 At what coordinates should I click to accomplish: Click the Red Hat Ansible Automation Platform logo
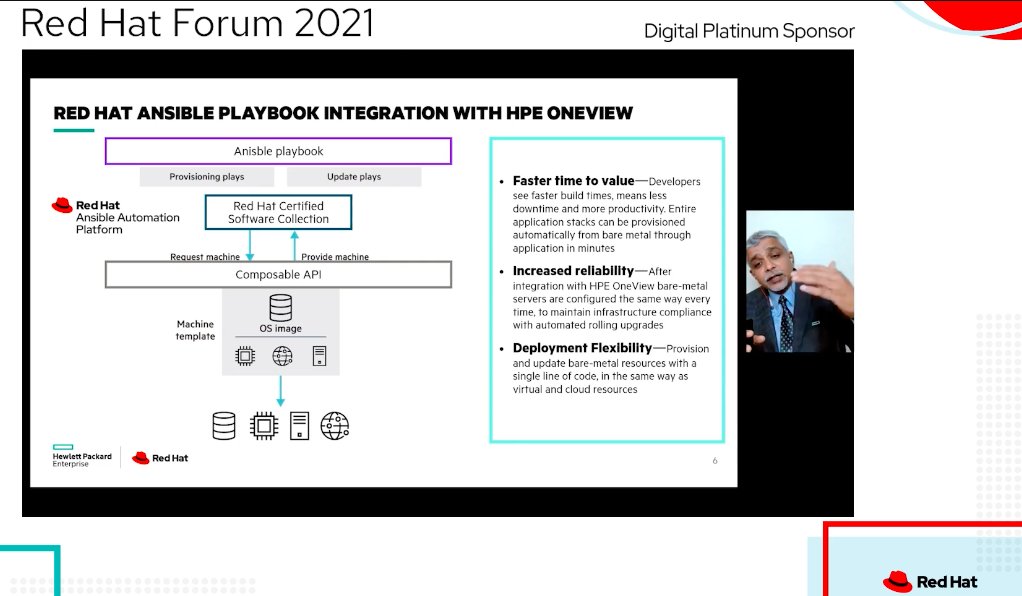(115, 216)
